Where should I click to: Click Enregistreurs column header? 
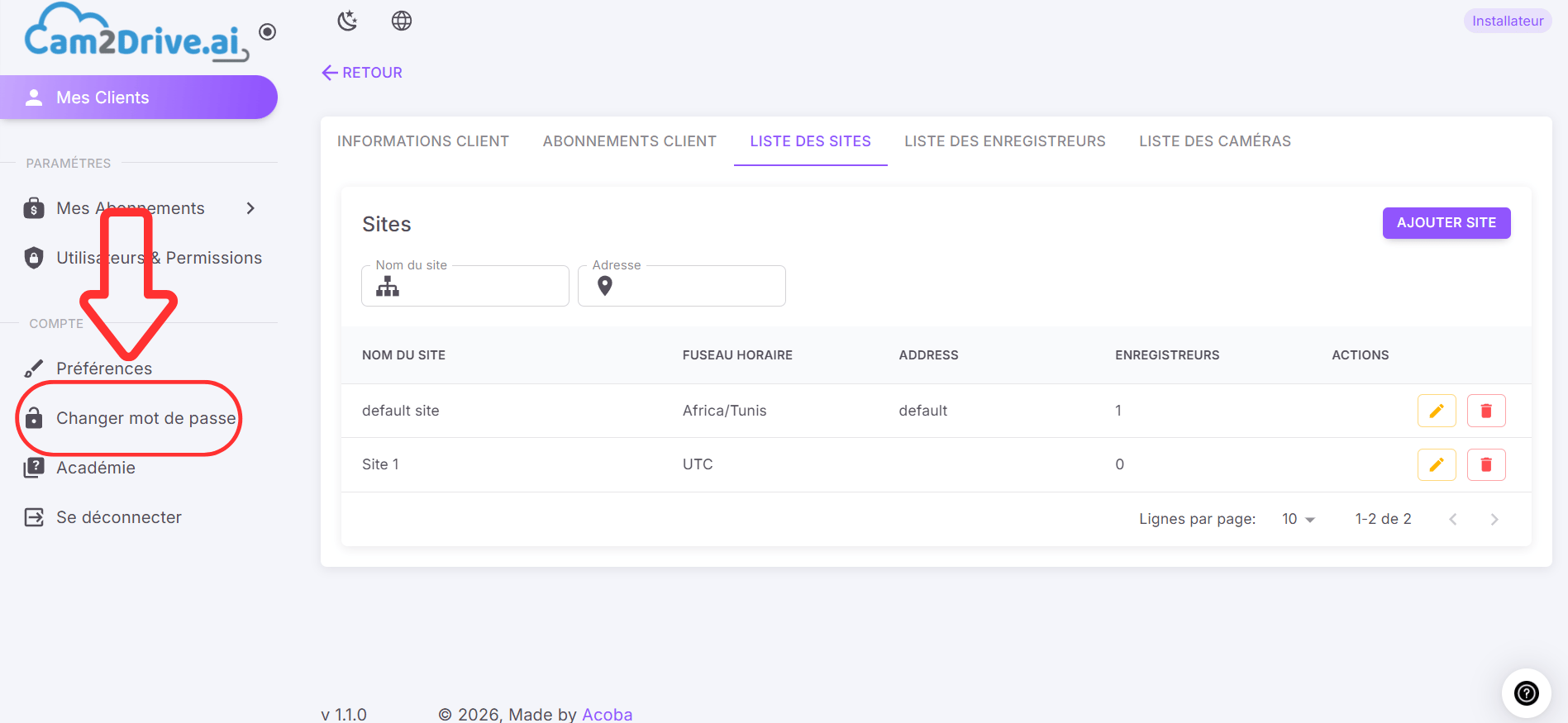(1167, 355)
